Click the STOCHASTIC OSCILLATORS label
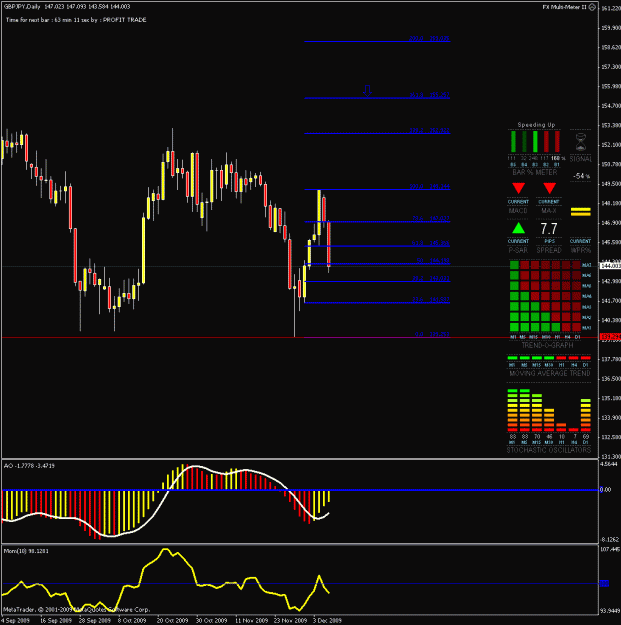This screenshot has width=621, height=625. pos(549,450)
